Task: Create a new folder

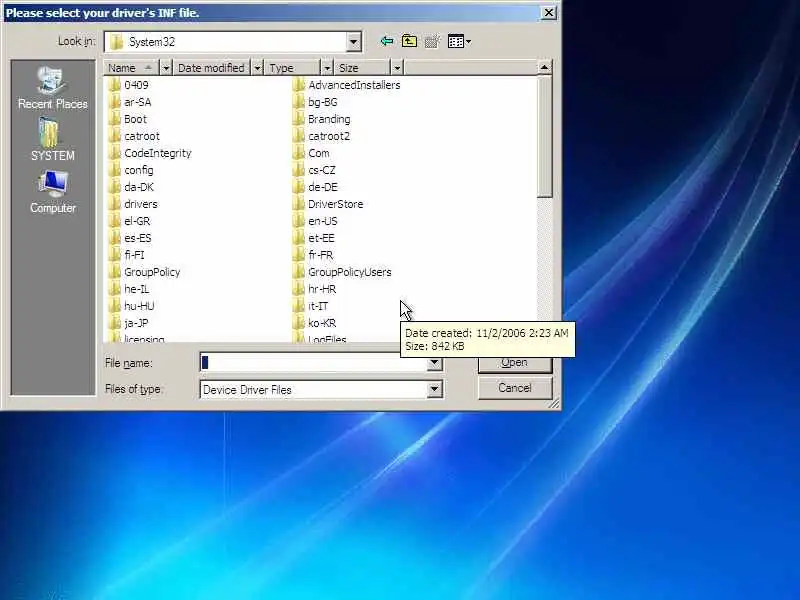Action: (x=432, y=41)
